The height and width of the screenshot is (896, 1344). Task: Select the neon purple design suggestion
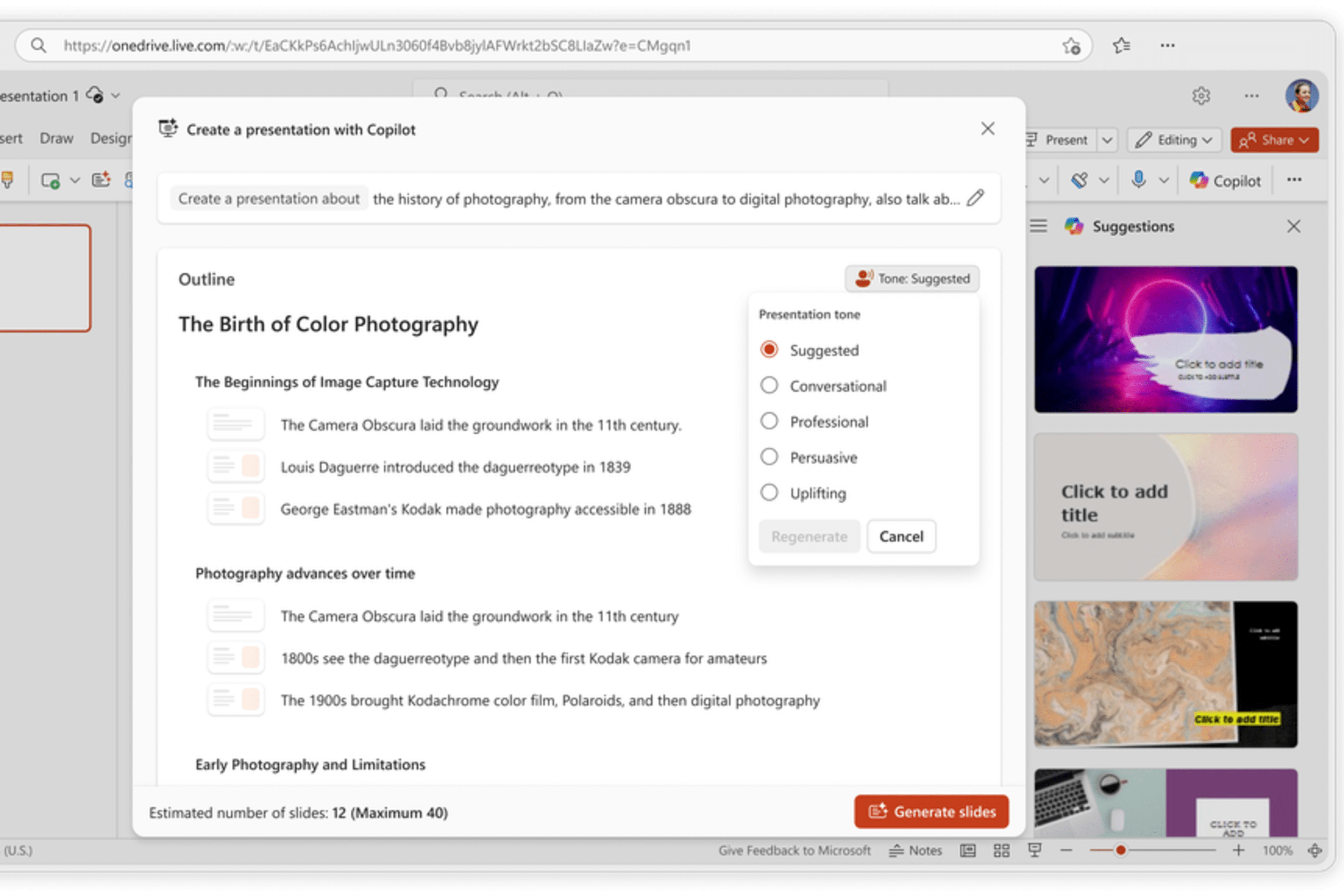tap(1166, 339)
